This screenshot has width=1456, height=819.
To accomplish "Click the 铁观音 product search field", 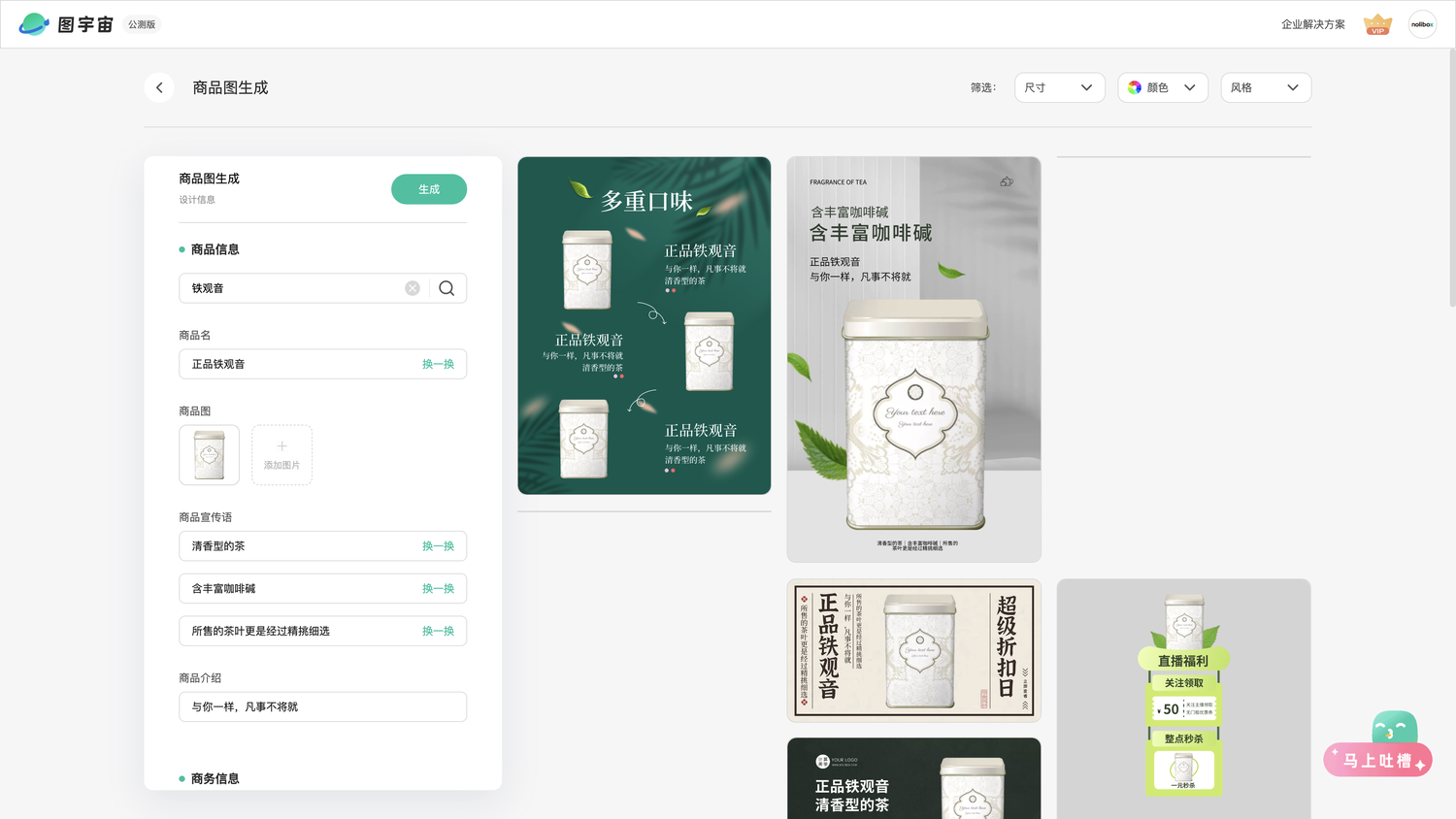I will coord(322,288).
